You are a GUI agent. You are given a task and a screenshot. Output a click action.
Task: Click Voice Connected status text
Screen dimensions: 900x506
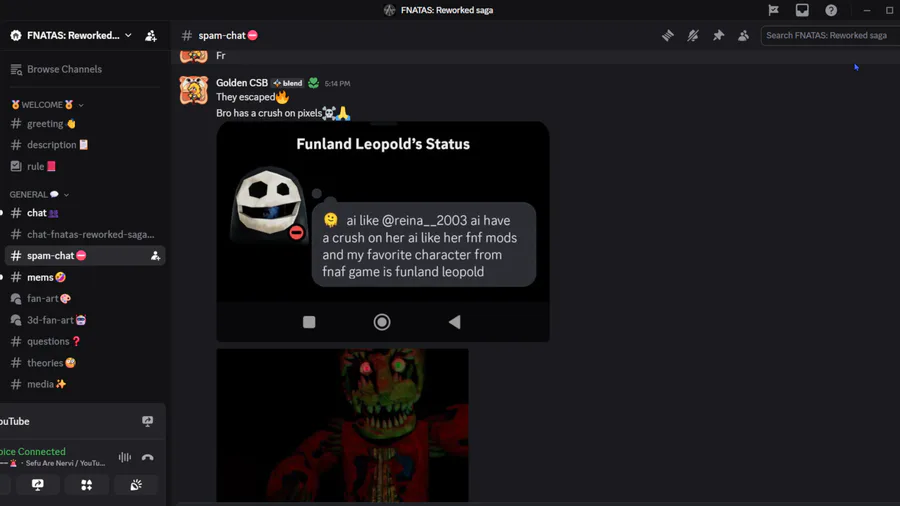33,451
